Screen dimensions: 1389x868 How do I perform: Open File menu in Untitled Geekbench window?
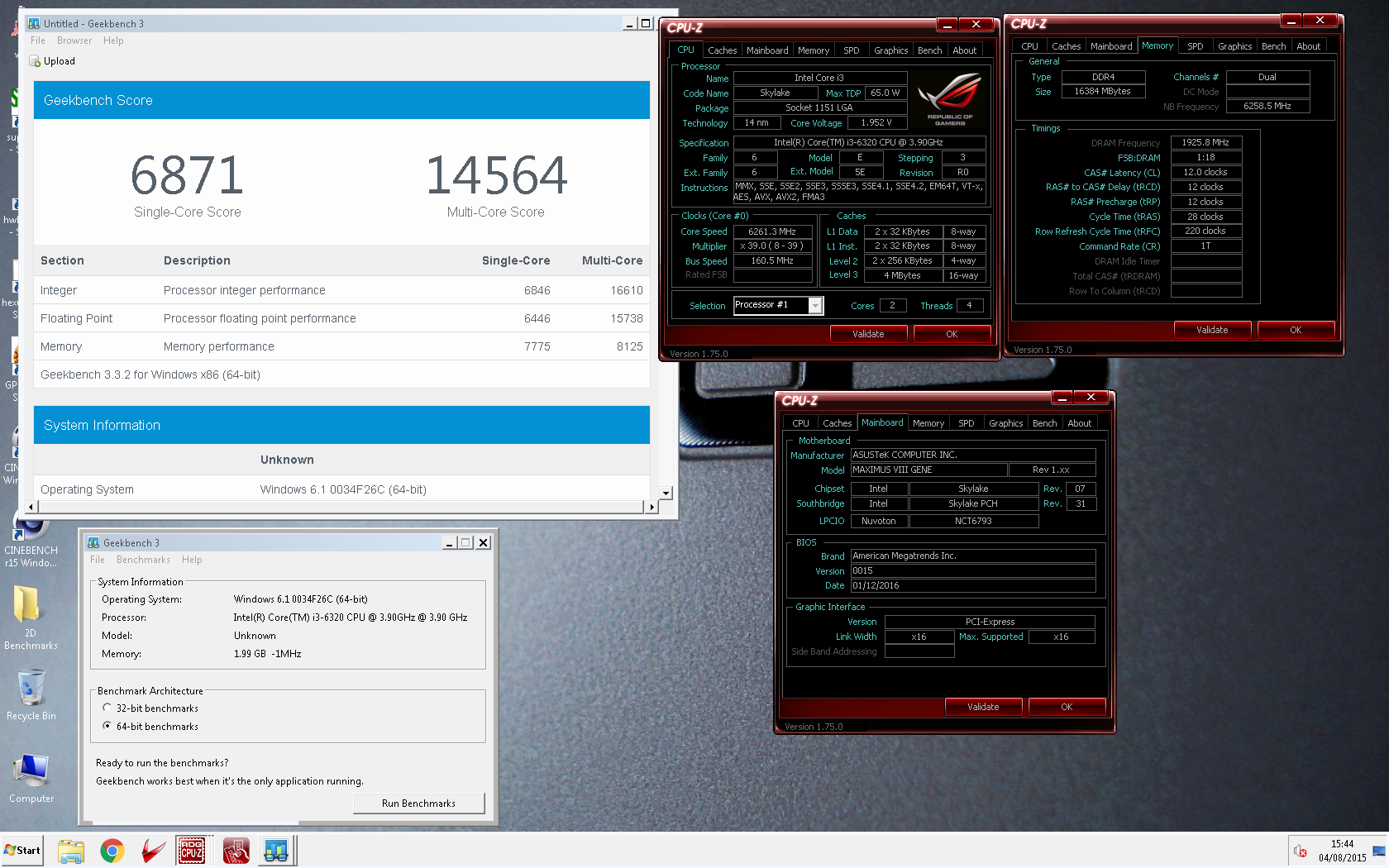pyautogui.click(x=38, y=41)
